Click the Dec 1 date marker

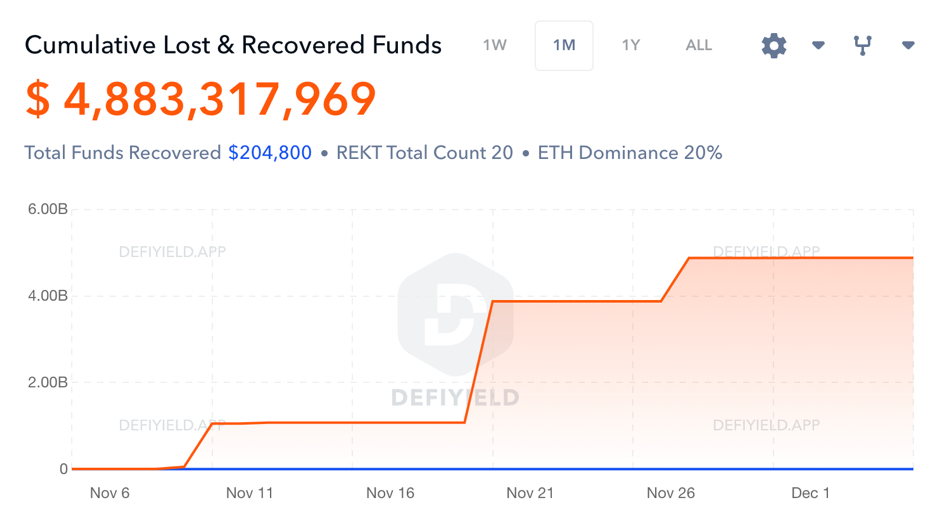pos(811,493)
